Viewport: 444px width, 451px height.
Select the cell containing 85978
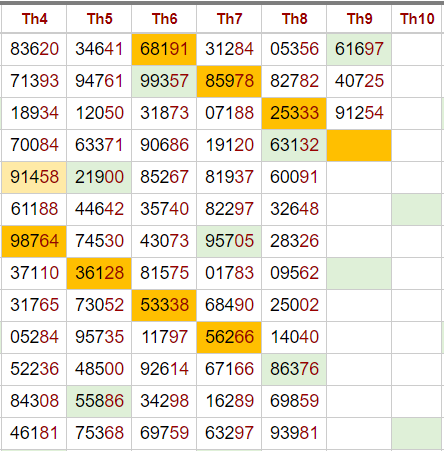229,81
